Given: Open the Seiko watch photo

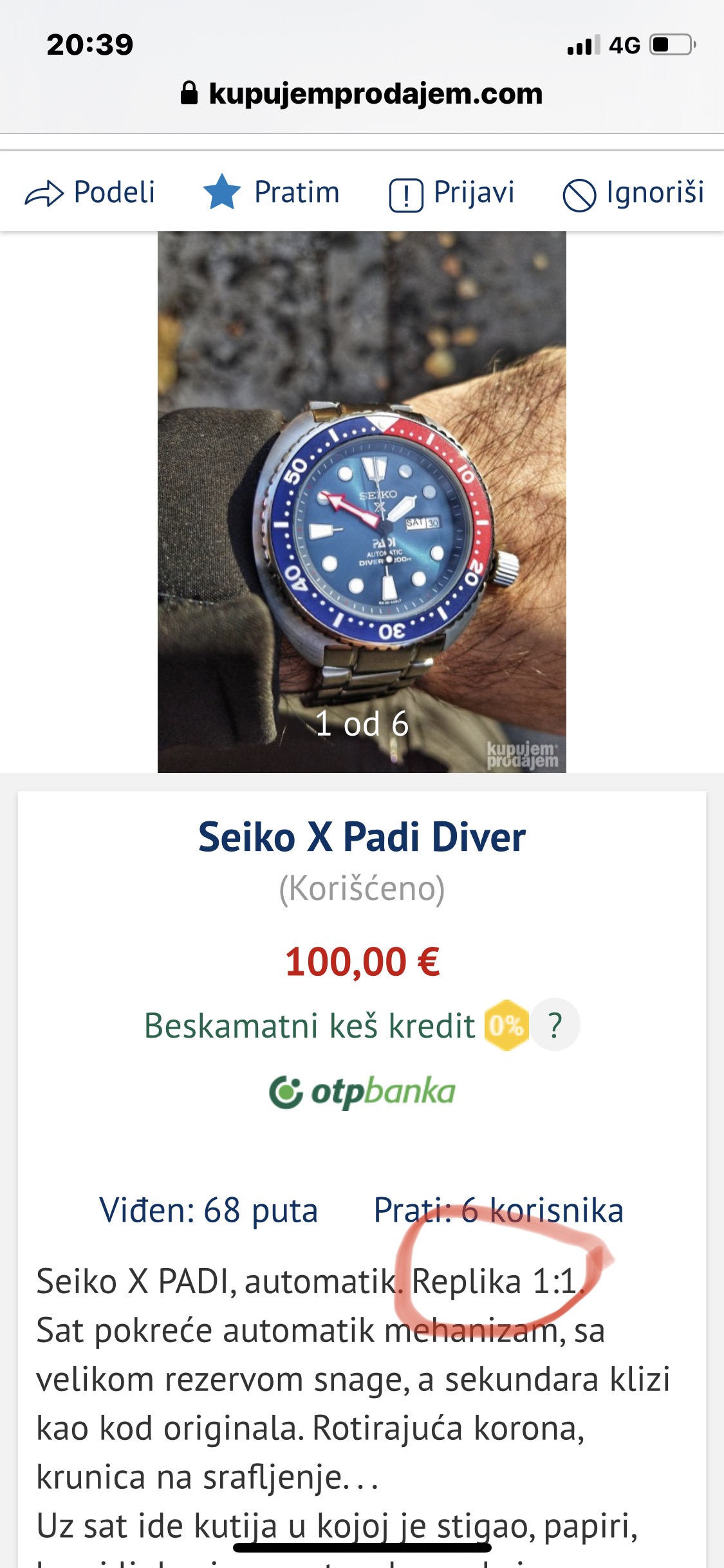Looking at the screenshot, I should pyautogui.click(x=362, y=502).
